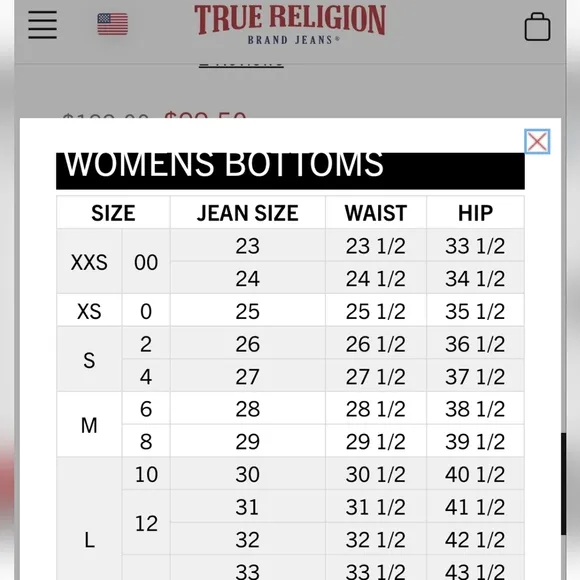Click jean size 23 cell

pyautogui.click(x=248, y=246)
